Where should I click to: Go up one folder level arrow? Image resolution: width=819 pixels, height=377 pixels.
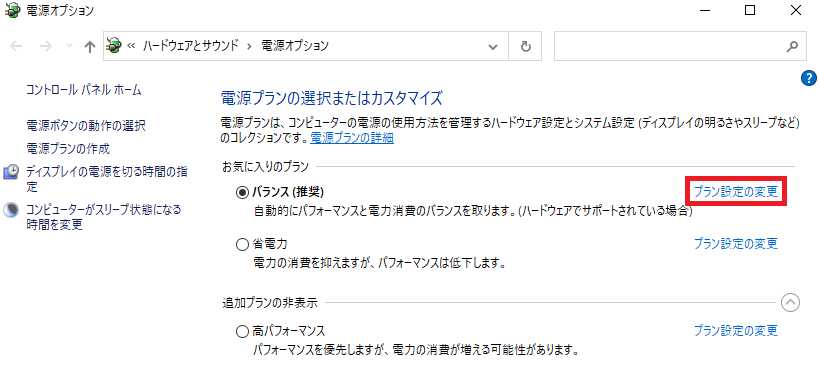90,46
